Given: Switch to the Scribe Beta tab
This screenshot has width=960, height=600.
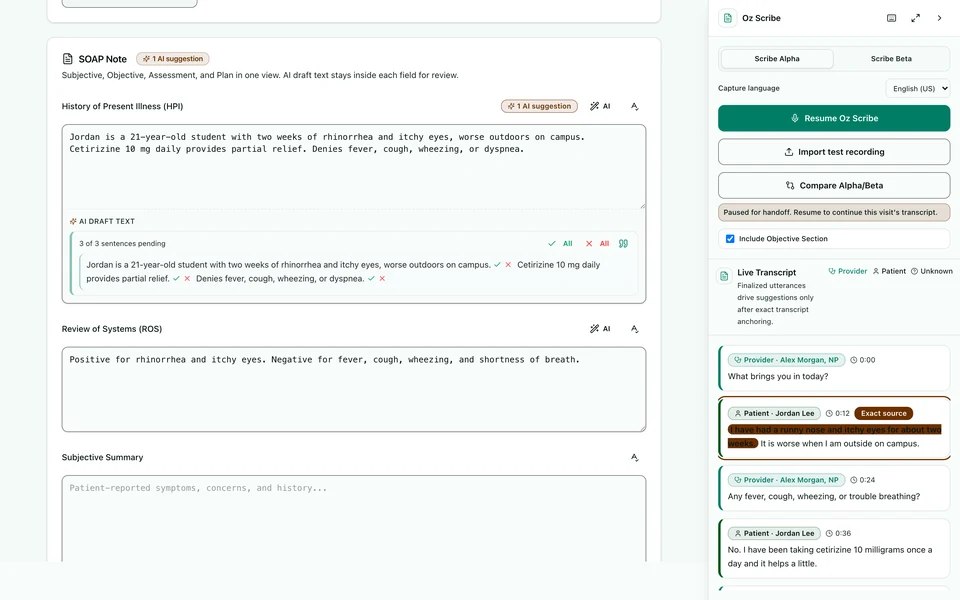Looking at the screenshot, I should click(x=891, y=59).
